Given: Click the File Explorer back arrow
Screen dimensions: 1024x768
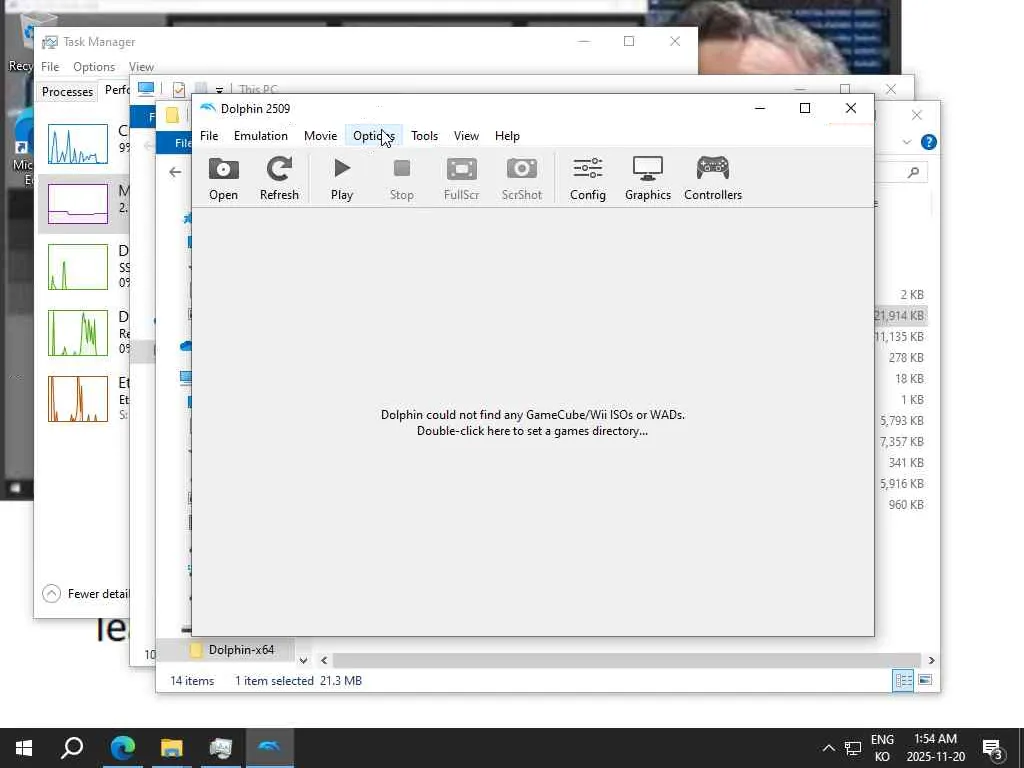Looking at the screenshot, I should (175, 172).
